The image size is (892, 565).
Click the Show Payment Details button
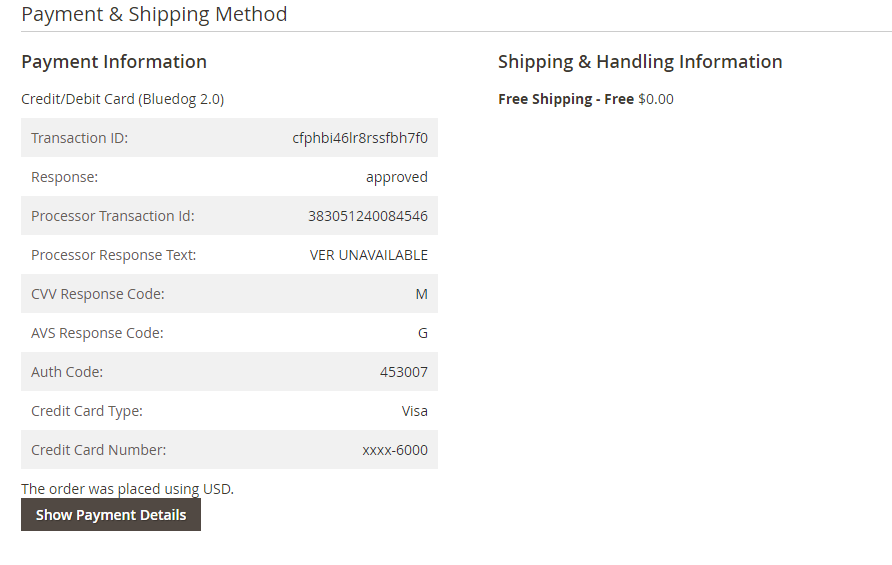click(x=111, y=515)
